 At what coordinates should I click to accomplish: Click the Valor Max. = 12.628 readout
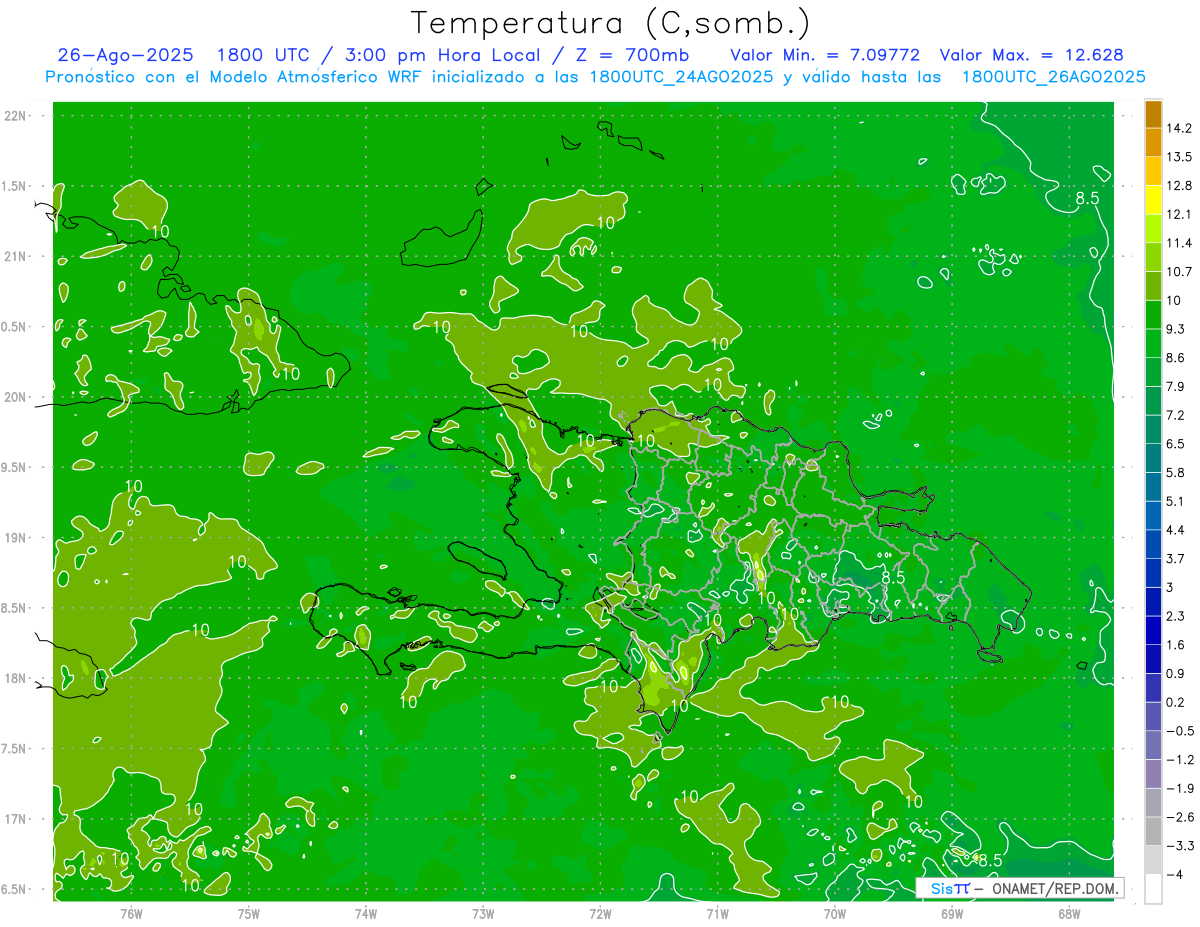pyautogui.click(x=1031, y=55)
